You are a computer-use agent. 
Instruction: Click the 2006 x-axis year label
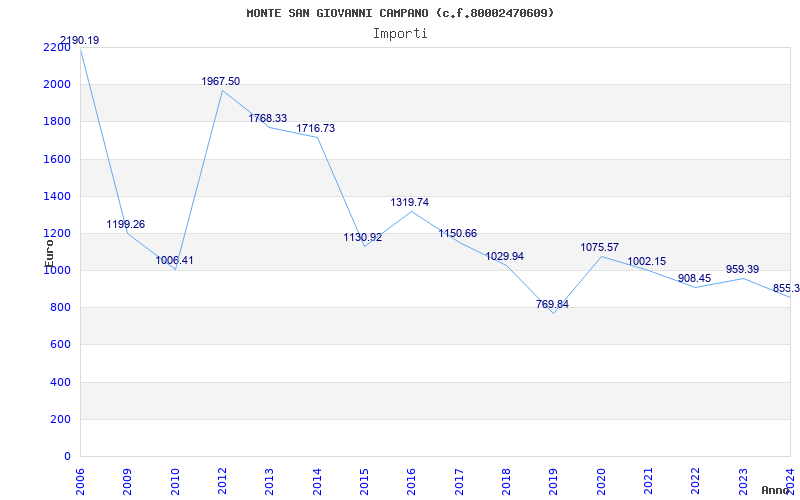(80, 482)
